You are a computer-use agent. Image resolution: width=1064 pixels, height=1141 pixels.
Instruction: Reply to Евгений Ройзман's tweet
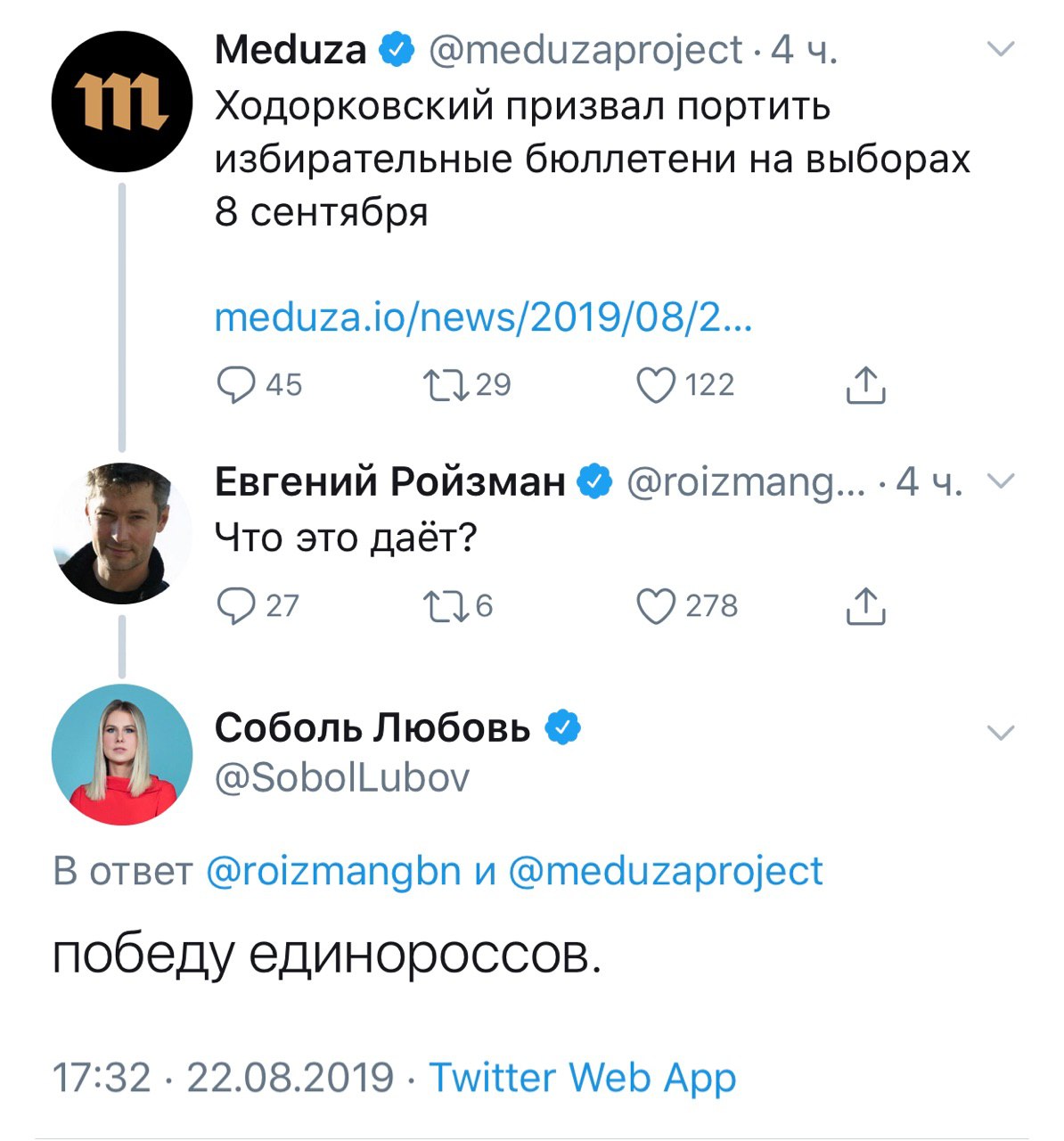pos(236,606)
